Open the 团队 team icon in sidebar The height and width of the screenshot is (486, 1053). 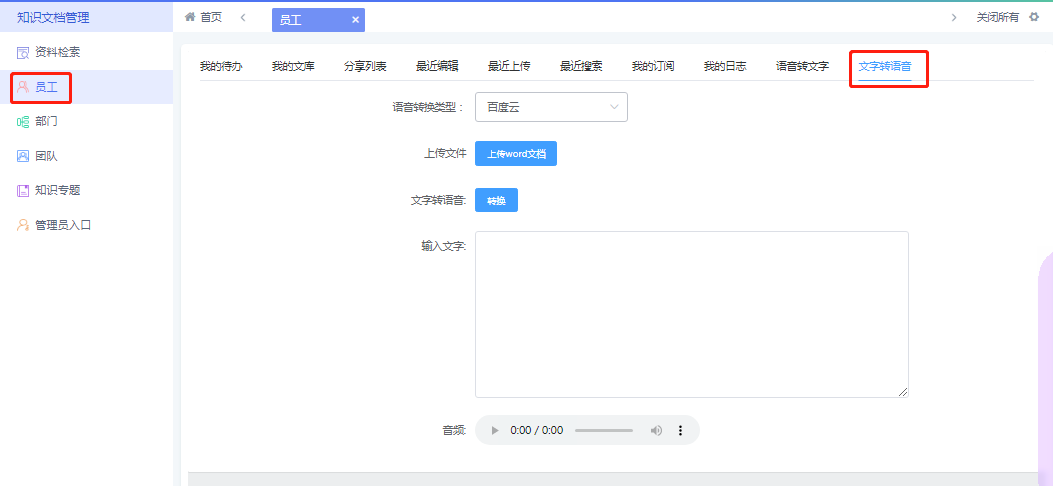click(x=23, y=156)
